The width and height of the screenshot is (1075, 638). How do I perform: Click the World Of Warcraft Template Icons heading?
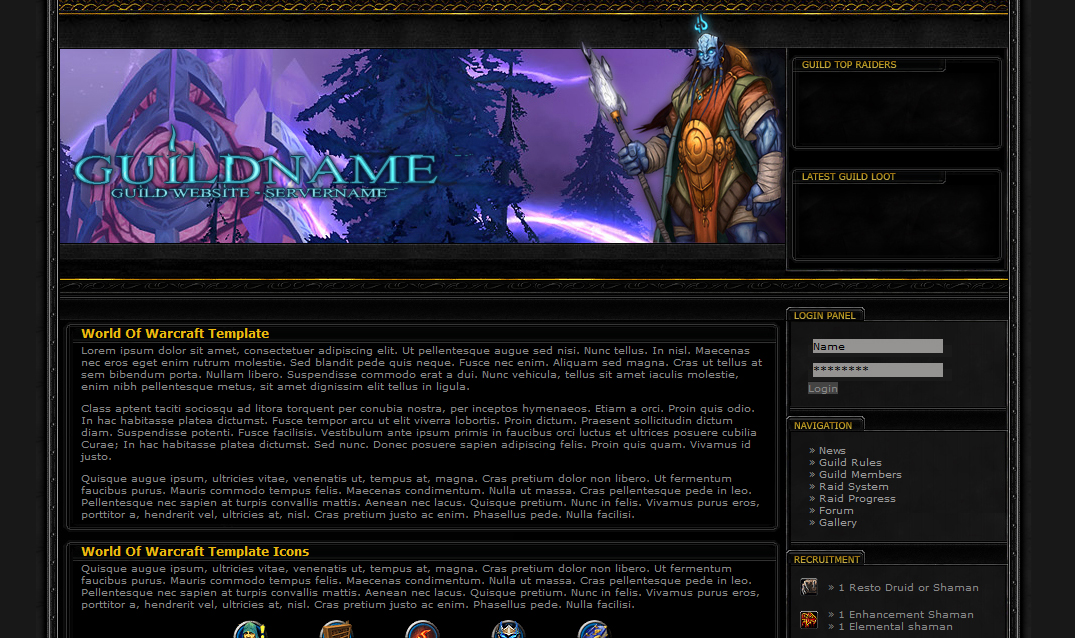coord(195,552)
